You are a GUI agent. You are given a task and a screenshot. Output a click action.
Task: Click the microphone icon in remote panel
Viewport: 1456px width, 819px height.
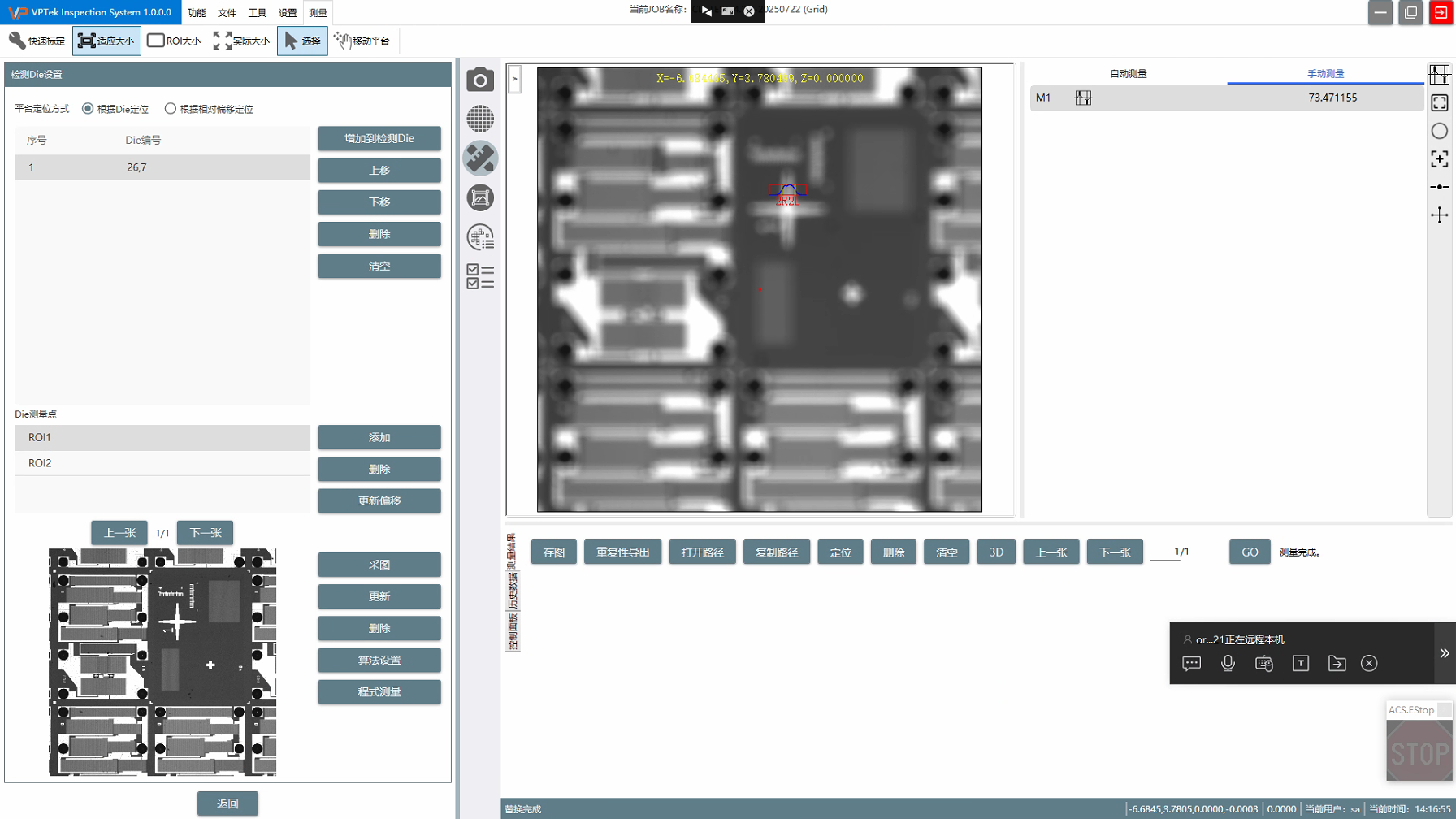coord(1228,664)
